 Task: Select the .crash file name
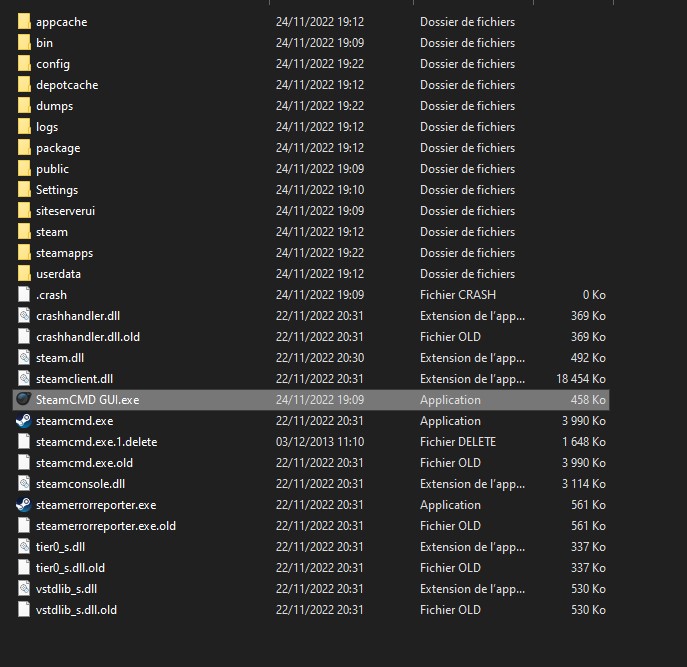(52, 295)
